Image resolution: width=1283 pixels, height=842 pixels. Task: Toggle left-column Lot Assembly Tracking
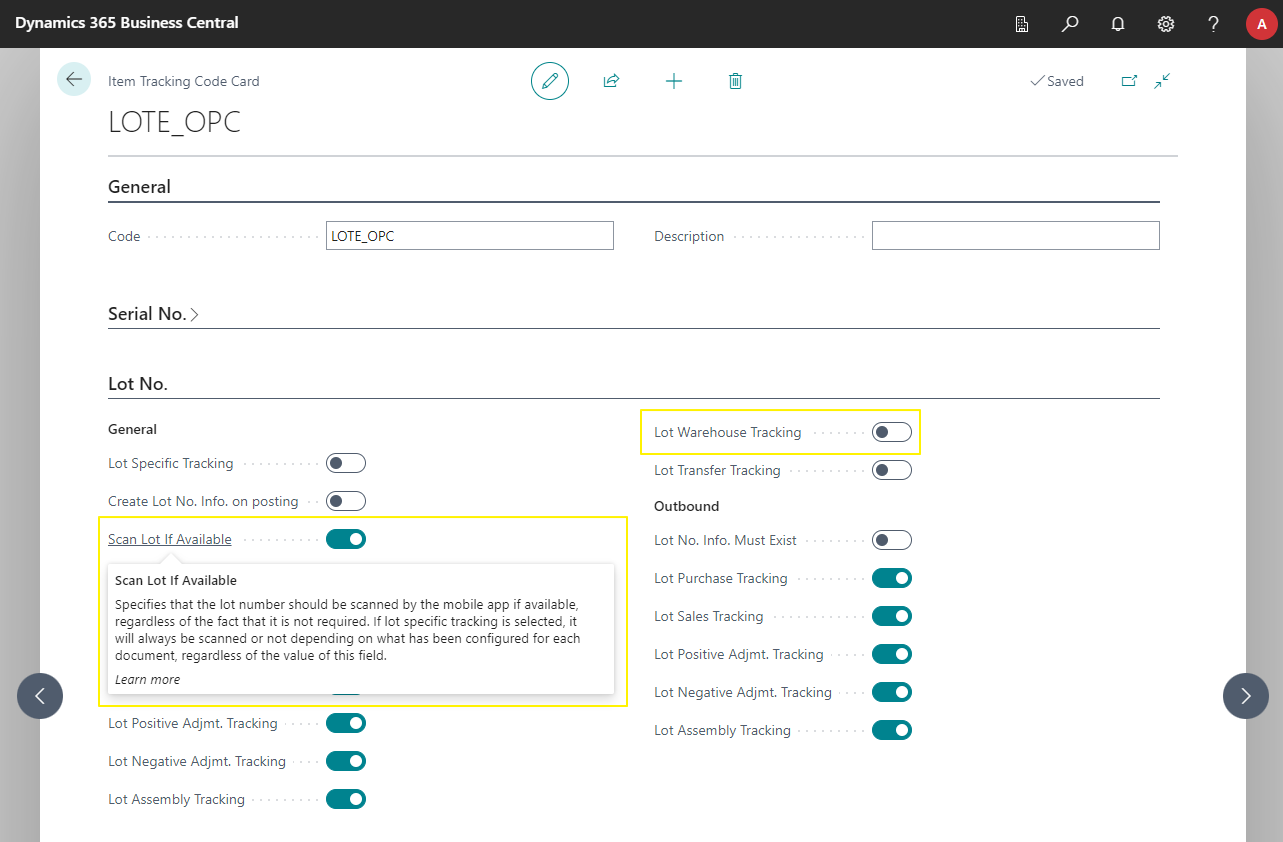pyautogui.click(x=346, y=799)
